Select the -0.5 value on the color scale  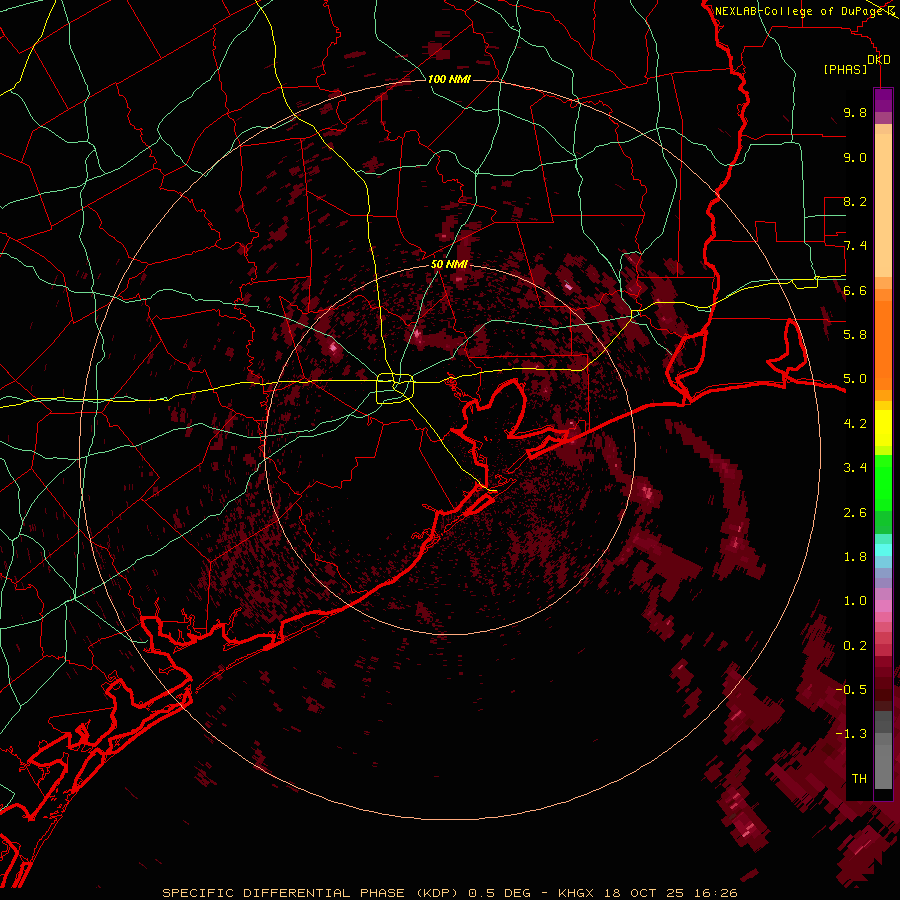851,690
